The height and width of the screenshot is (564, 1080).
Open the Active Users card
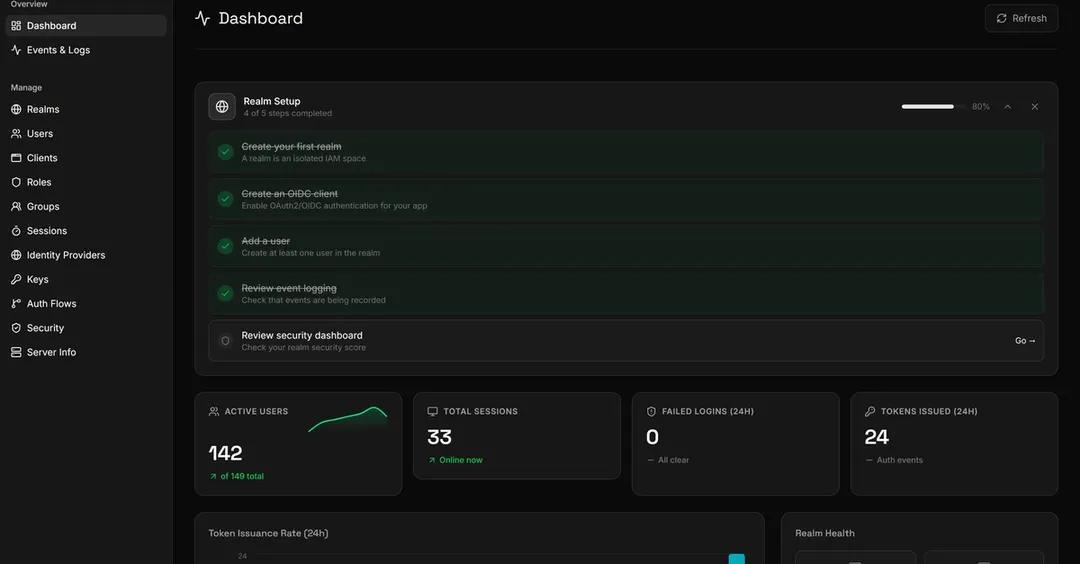(x=298, y=444)
